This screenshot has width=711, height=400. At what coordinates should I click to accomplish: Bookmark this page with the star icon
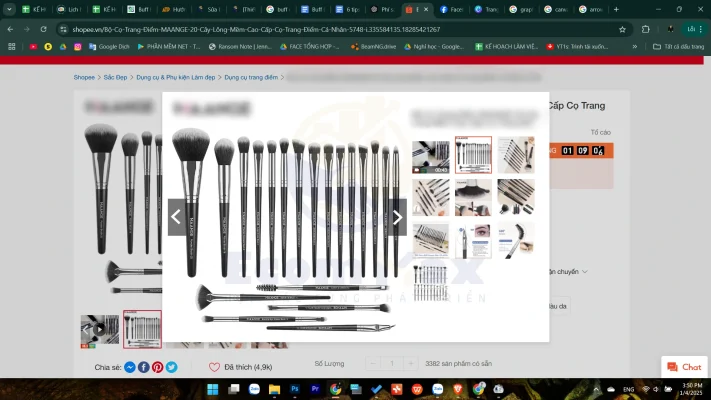tap(622, 29)
